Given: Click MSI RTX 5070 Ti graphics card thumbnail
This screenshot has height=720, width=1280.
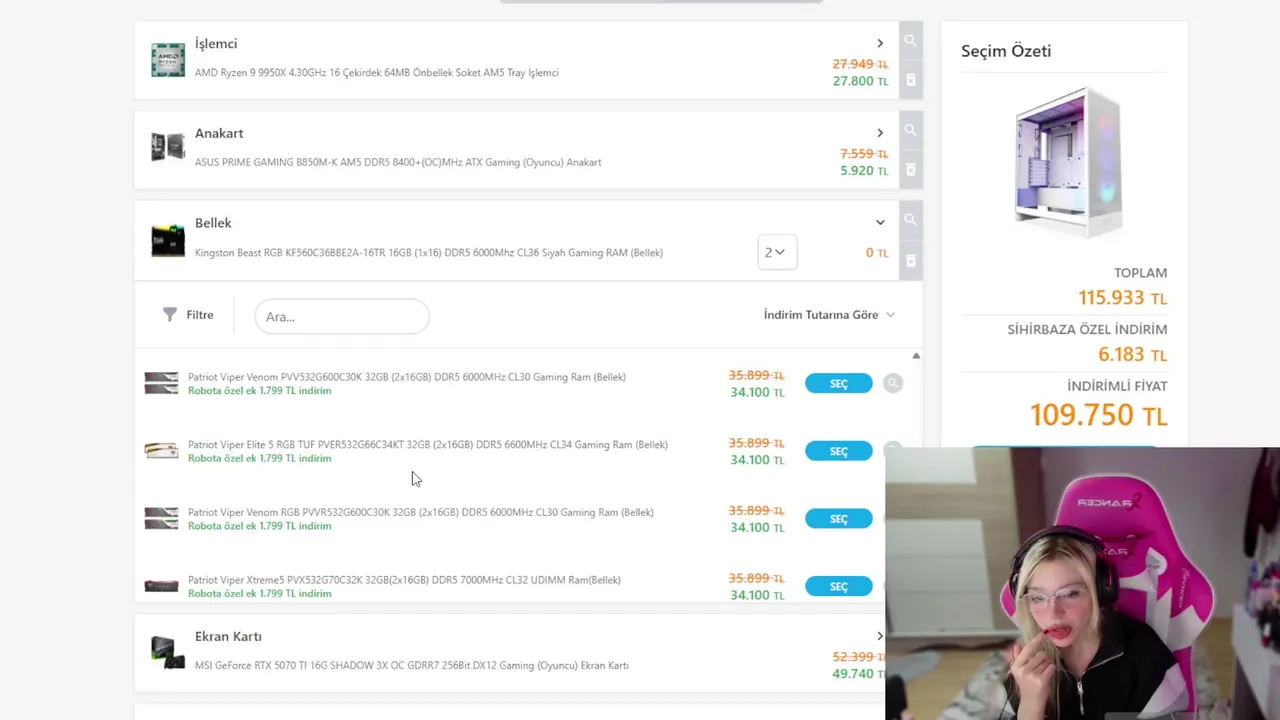Looking at the screenshot, I should pos(168,652).
